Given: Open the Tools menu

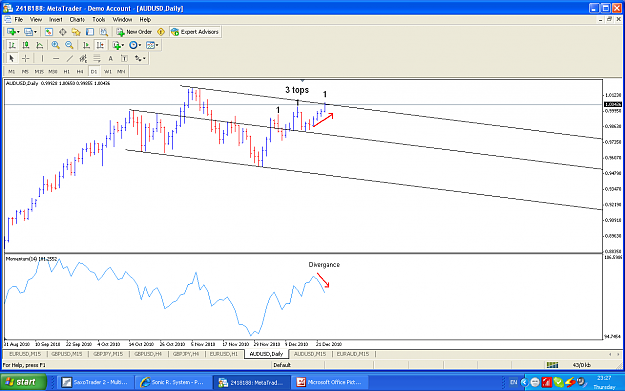Looking at the screenshot, I should click(98, 20).
